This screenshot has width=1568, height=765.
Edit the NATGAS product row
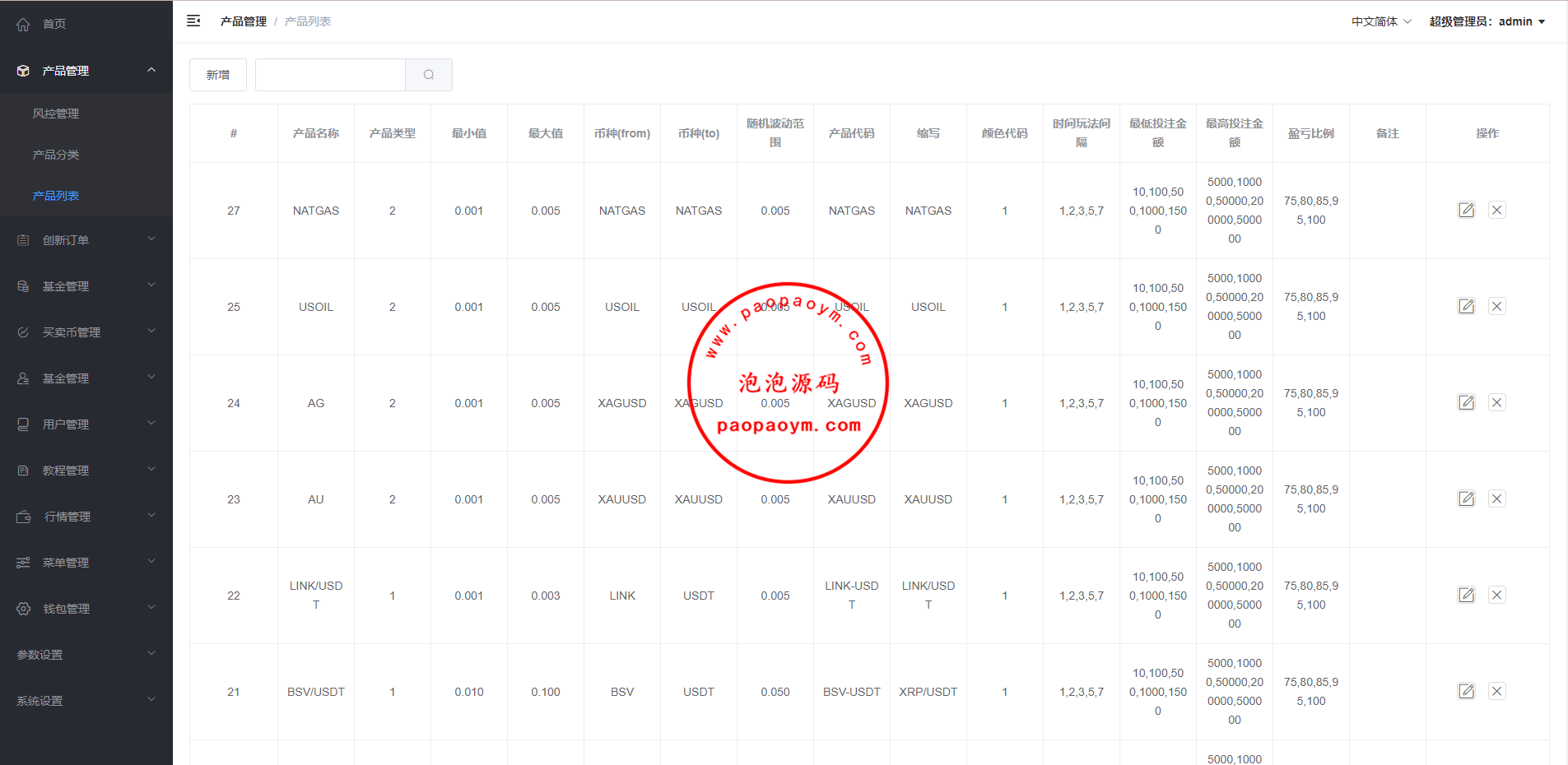[x=1466, y=211]
